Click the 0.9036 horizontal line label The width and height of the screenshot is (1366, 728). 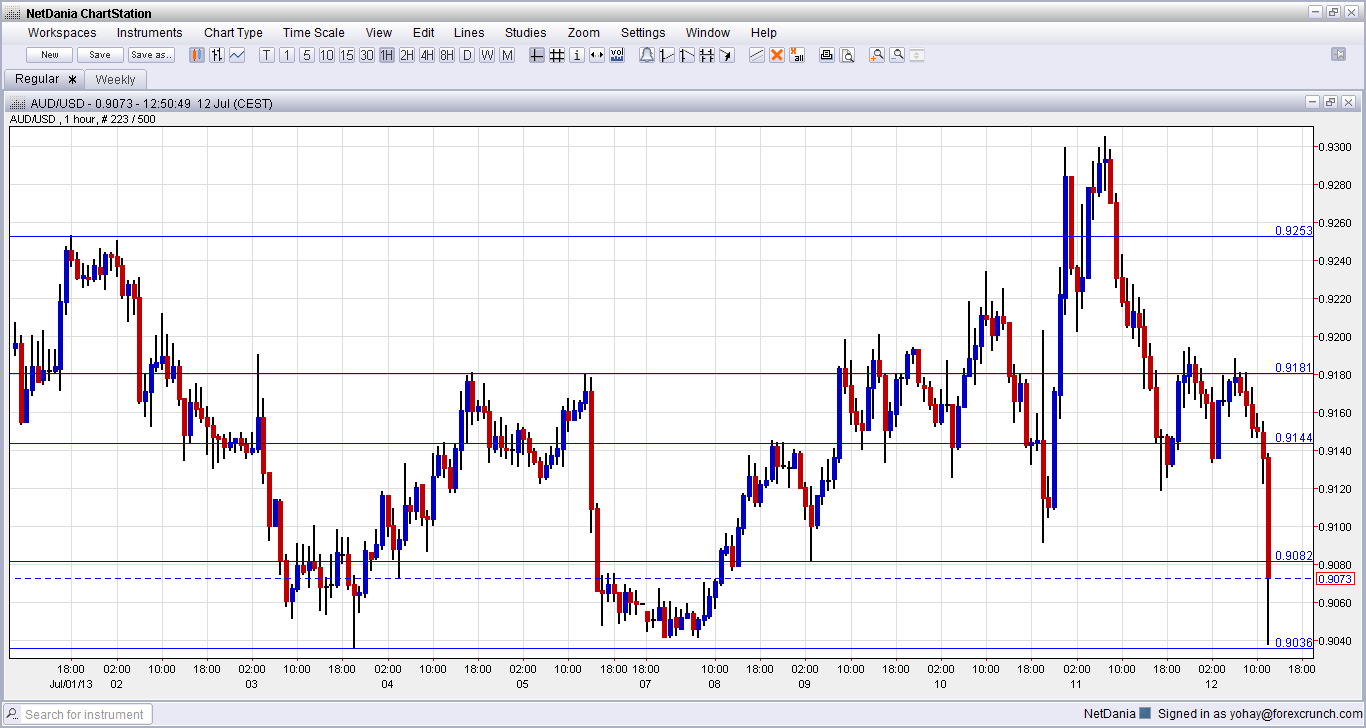coord(1293,643)
